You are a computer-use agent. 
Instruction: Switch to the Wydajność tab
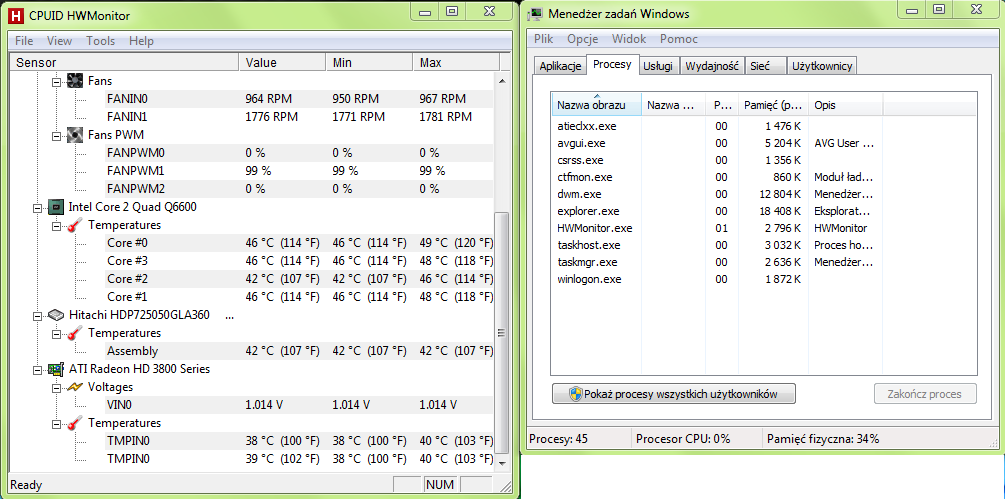712,65
